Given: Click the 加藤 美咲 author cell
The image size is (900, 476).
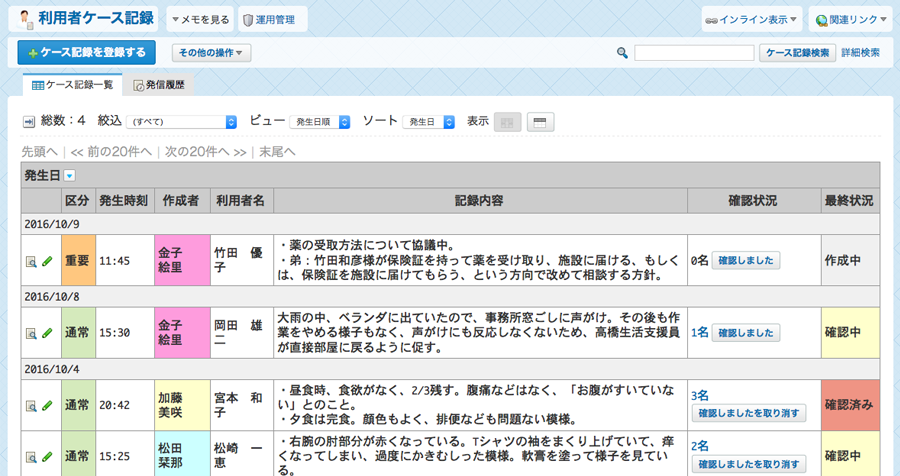Looking at the screenshot, I should click(182, 405).
